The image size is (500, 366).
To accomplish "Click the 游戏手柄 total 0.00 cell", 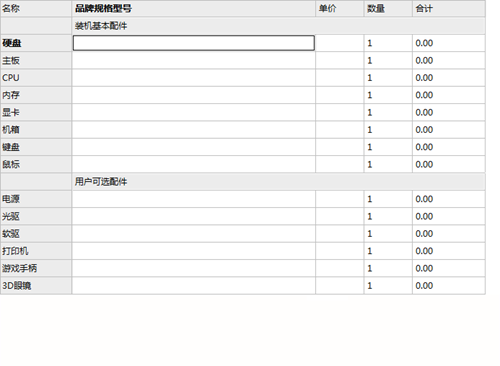I will (449, 268).
